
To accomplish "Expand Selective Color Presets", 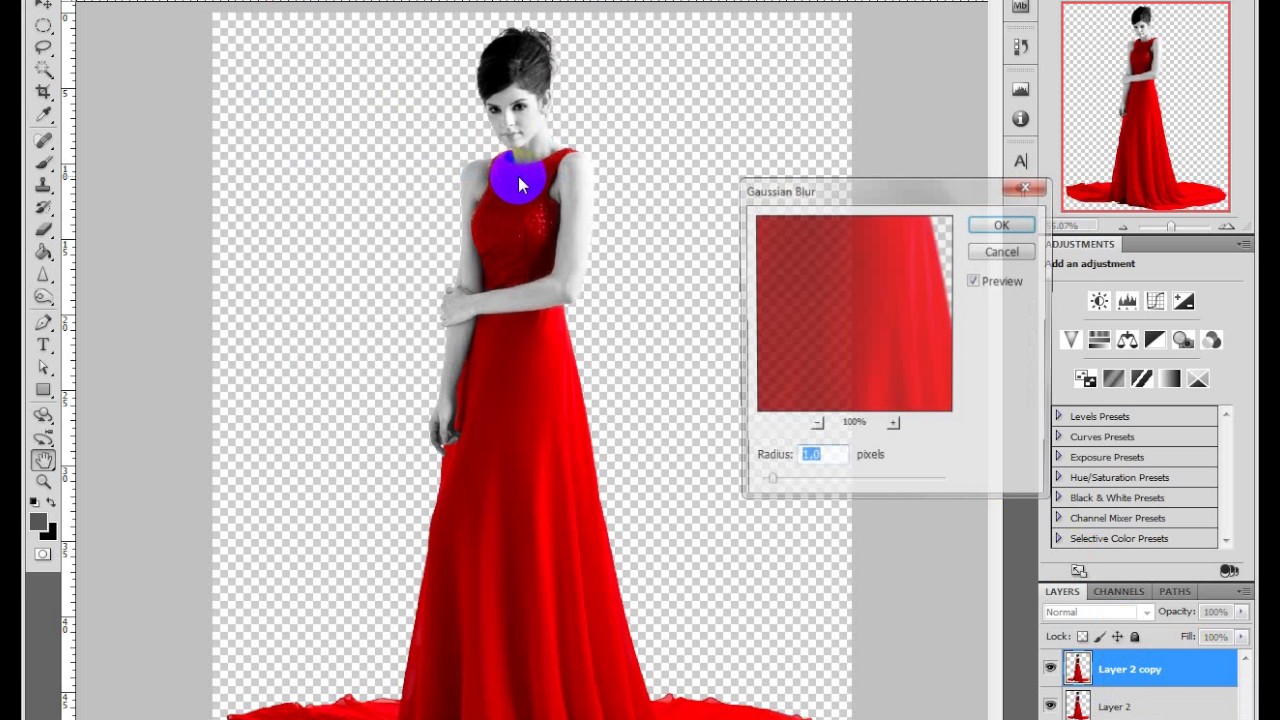I will point(1058,538).
